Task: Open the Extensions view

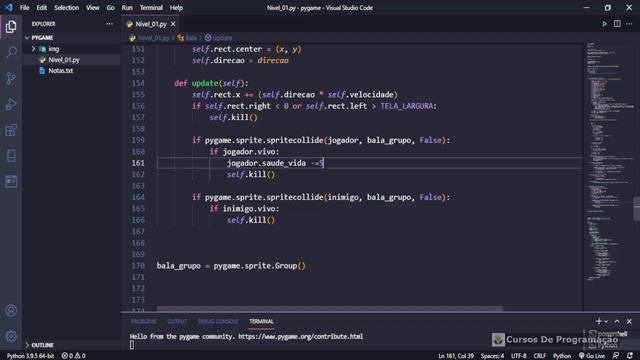Action: point(11,130)
